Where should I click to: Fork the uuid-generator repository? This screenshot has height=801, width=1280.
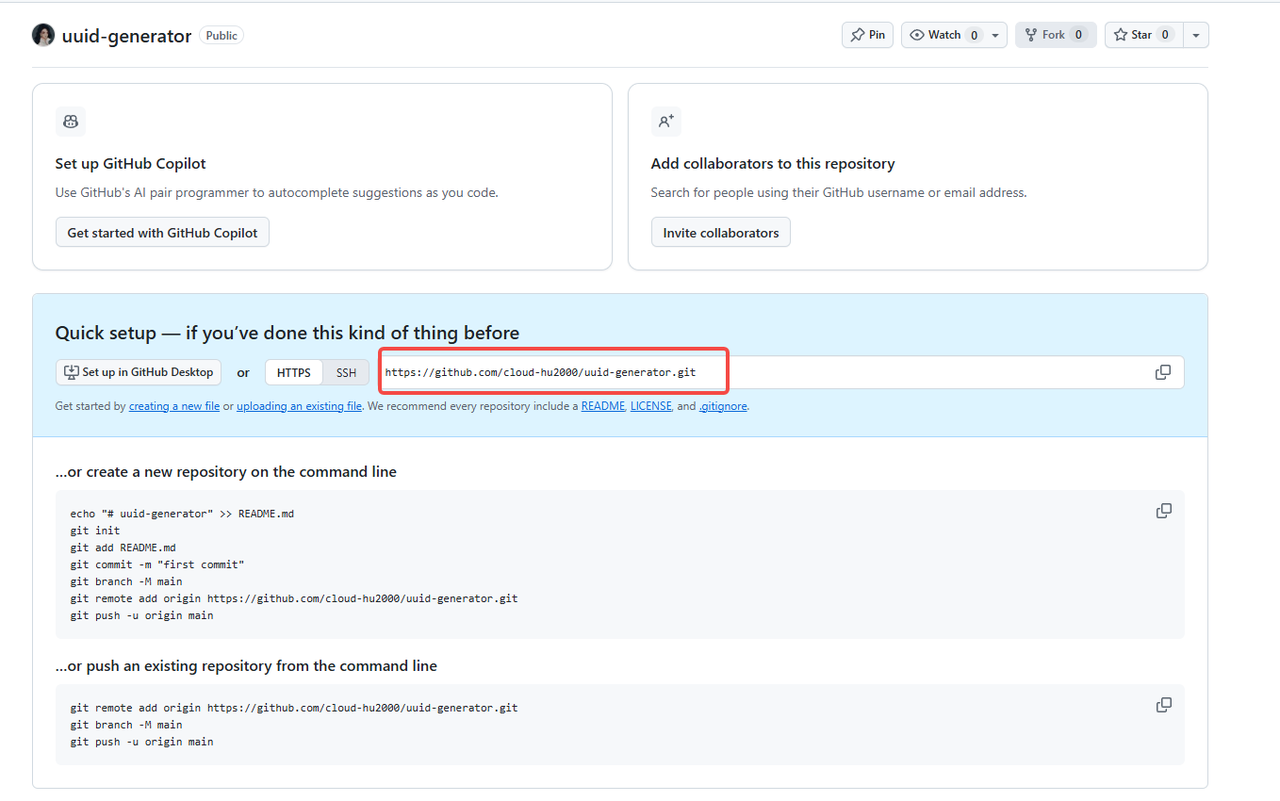(1056, 35)
